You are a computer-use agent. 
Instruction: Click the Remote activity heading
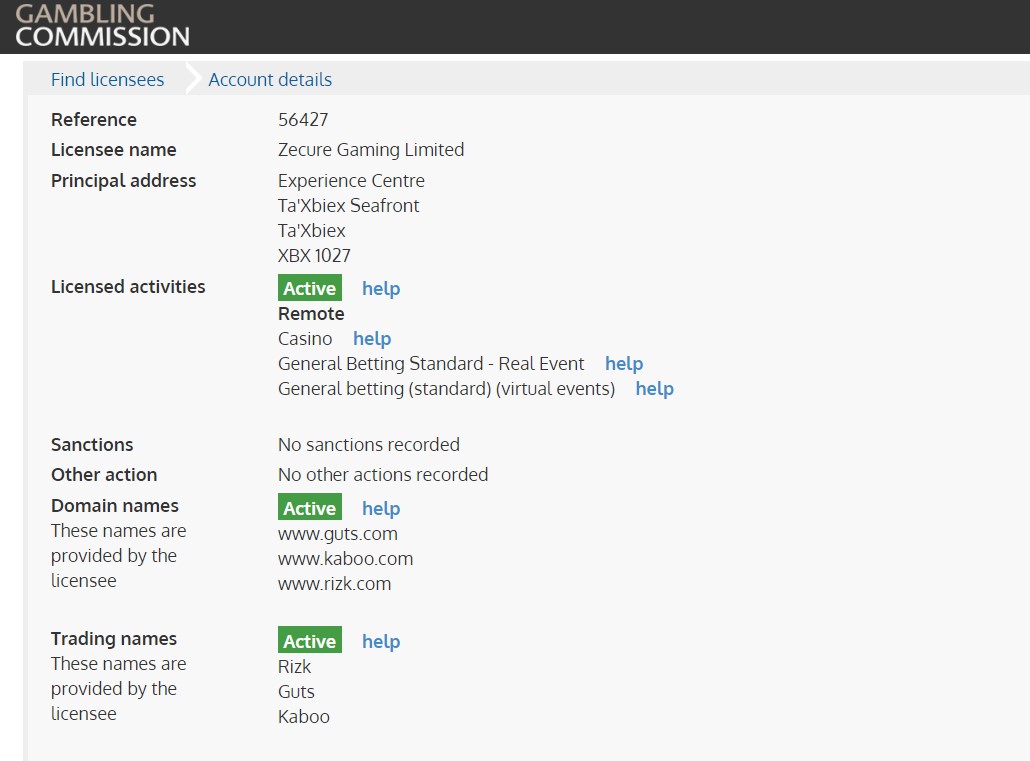(x=311, y=313)
